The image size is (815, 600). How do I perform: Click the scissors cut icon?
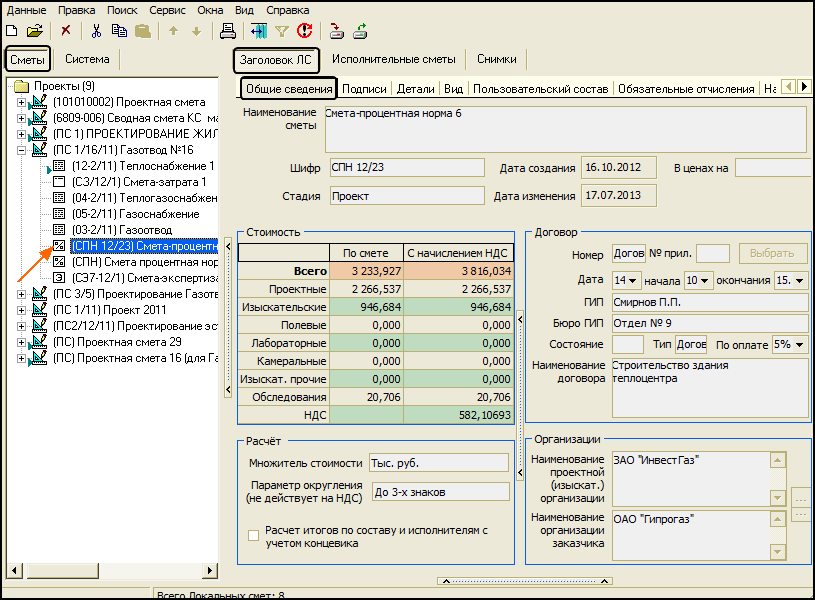coord(97,31)
